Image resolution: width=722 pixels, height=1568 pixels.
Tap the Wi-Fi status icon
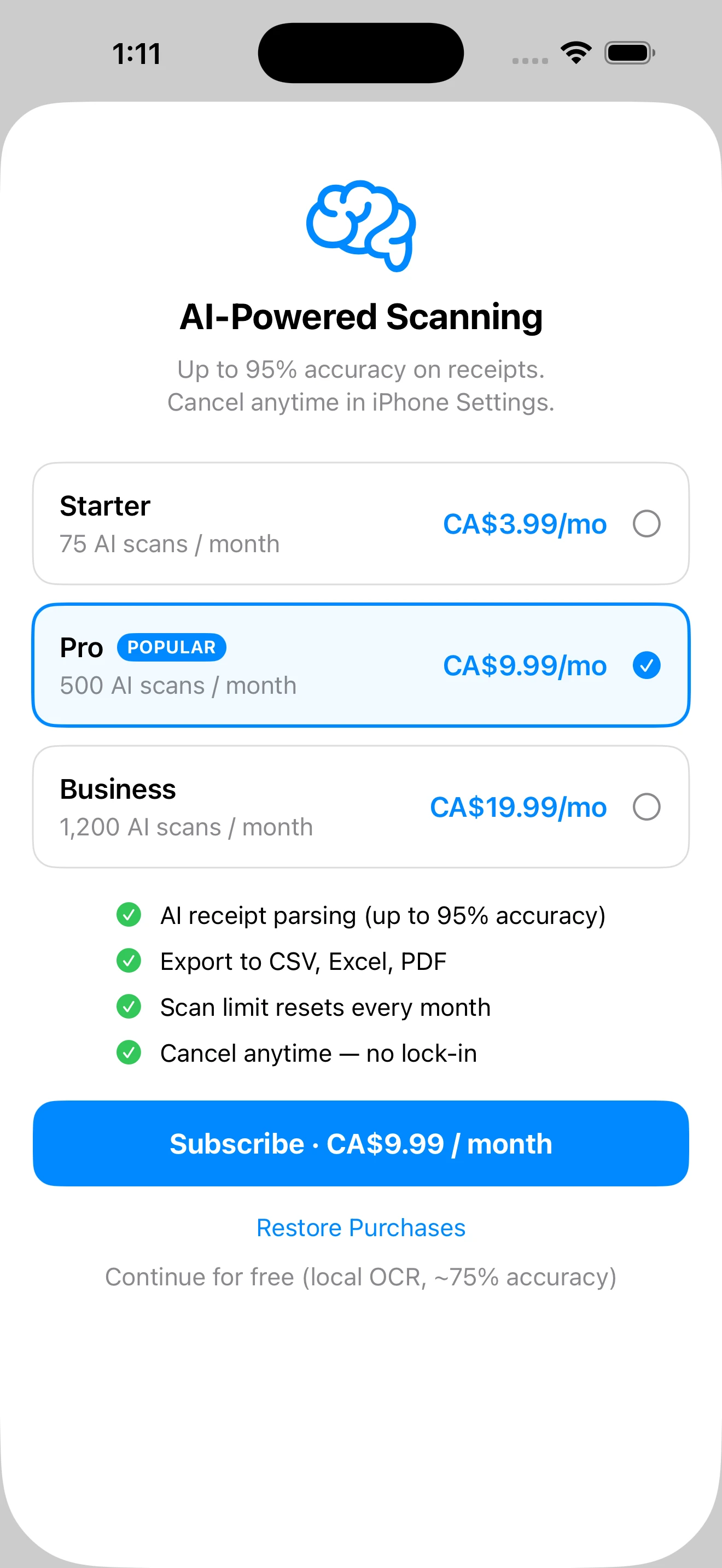[x=576, y=53]
